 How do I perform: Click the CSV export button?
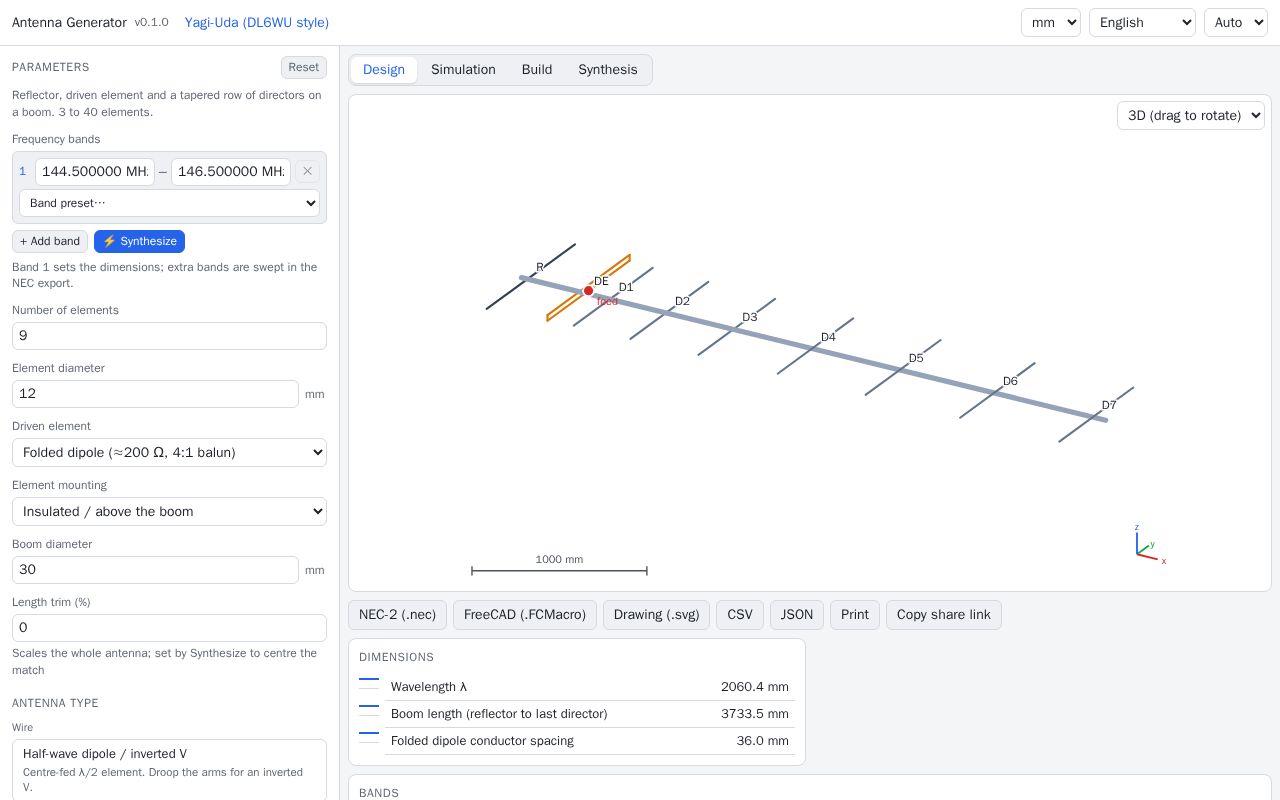pos(740,614)
